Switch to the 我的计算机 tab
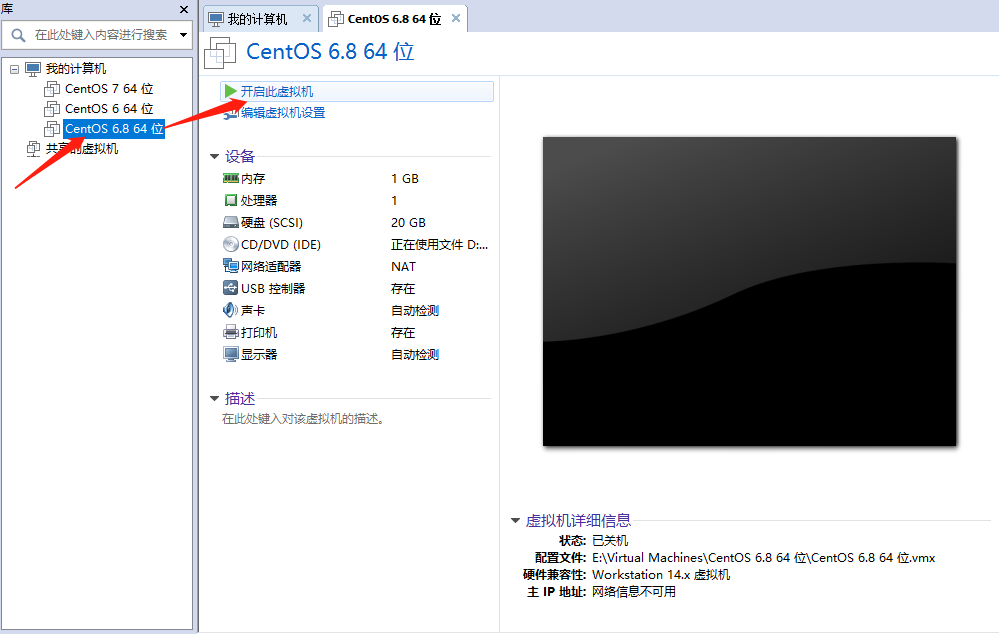Viewport: 999px width, 634px height. coord(260,17)
